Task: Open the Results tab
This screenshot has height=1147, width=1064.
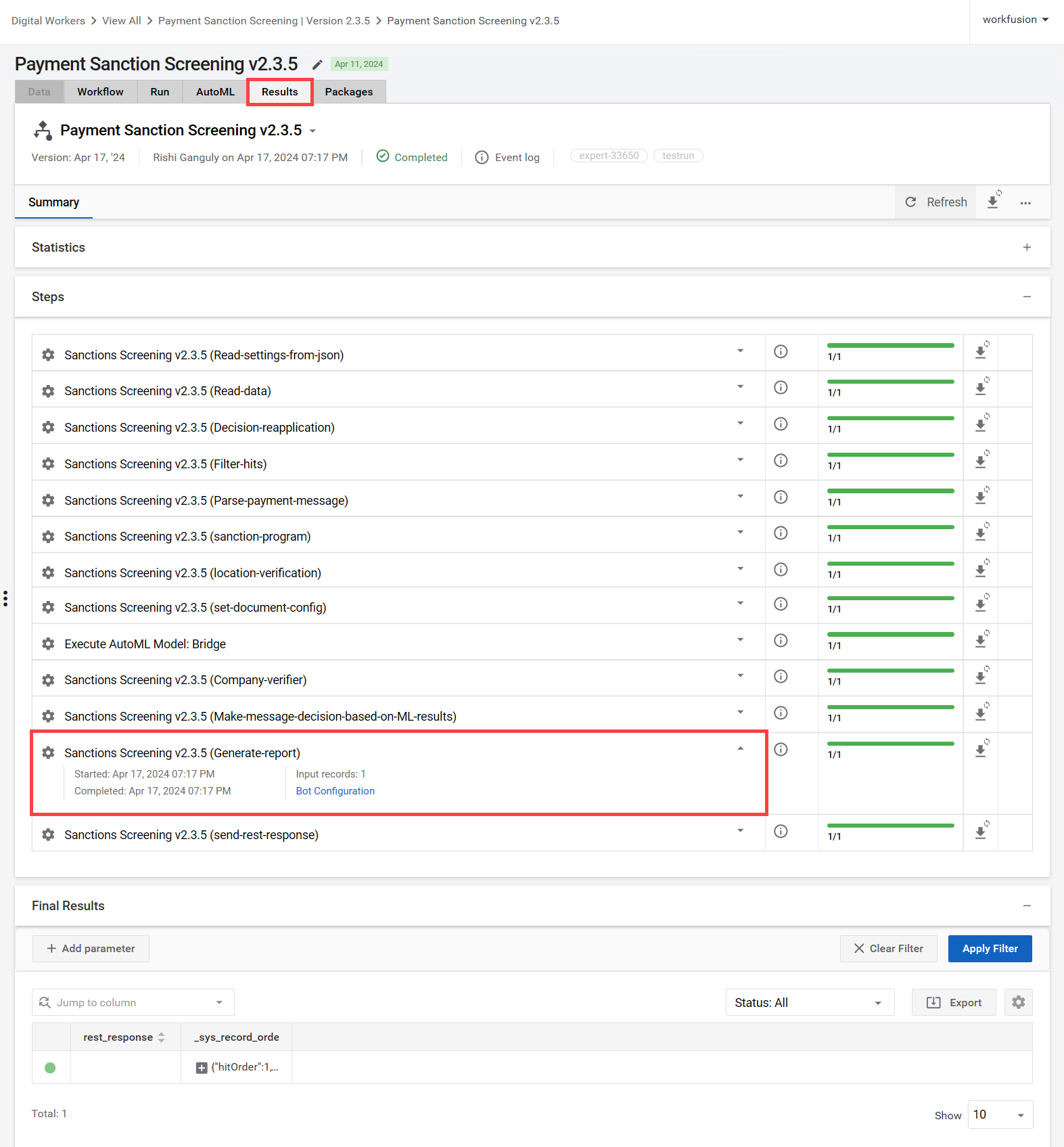Action: (279, 92)
